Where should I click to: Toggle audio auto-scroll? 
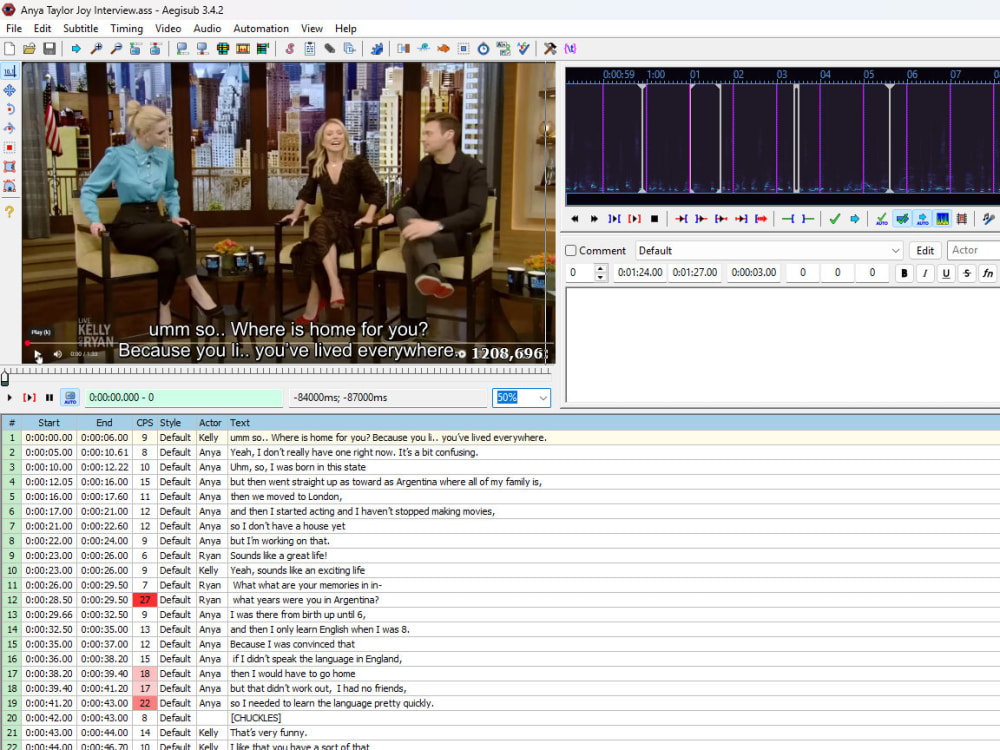click(x=922, y=219)
